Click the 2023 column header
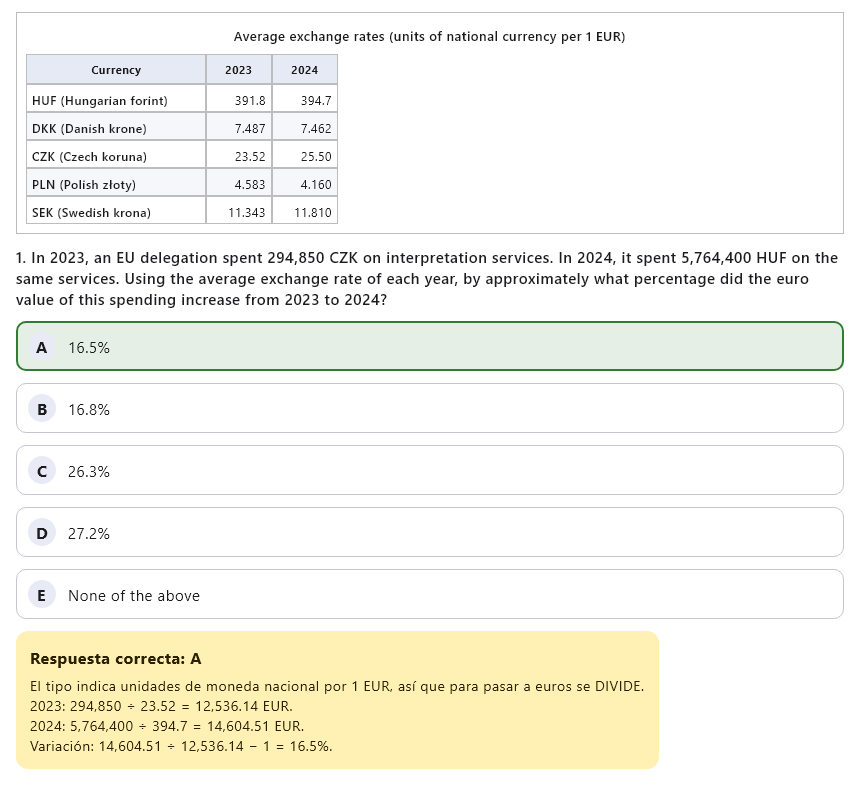This screenshot has height=785, width=860. (x=239, y=70)
